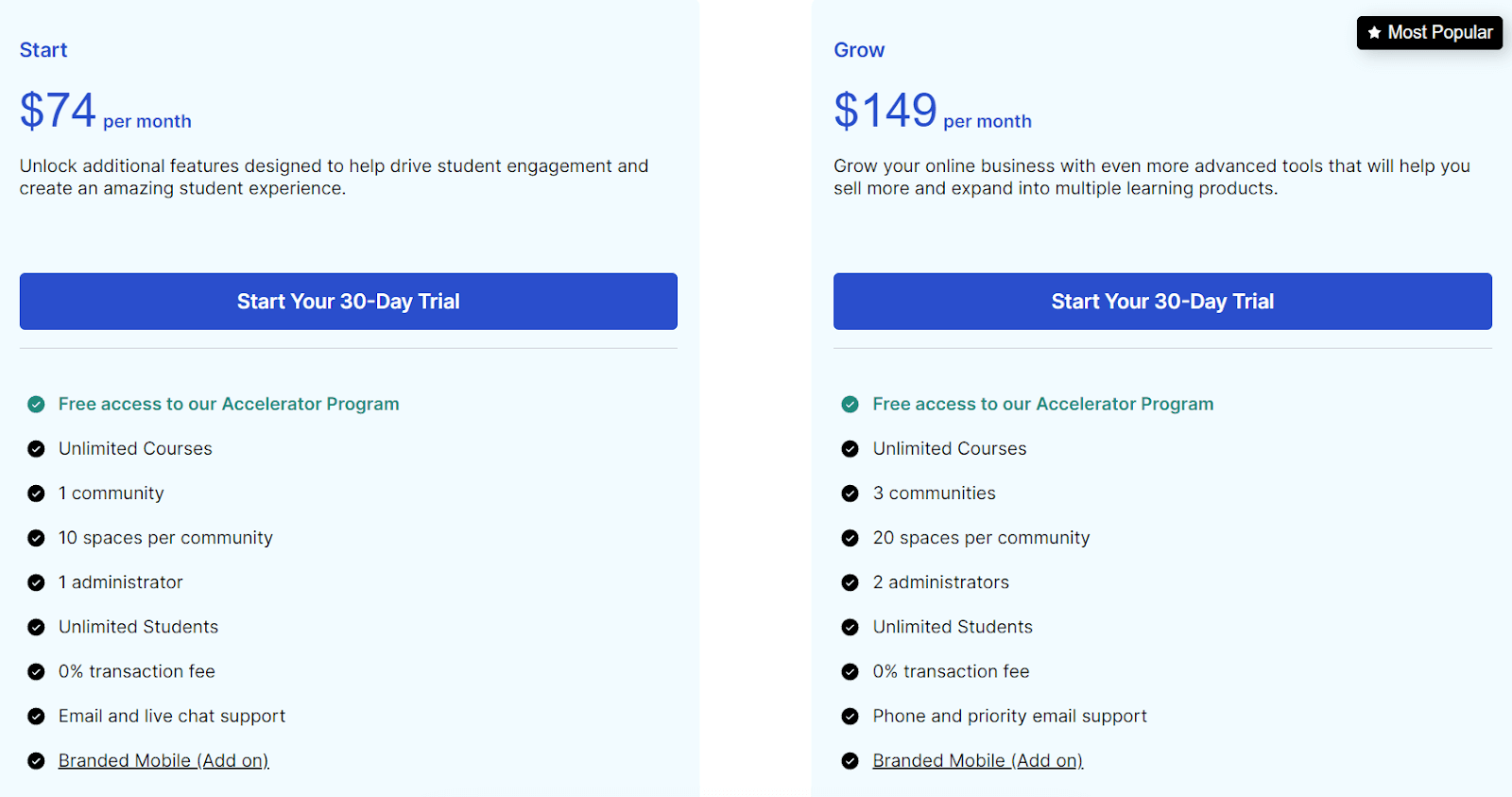The image size is (1512, 797).
Task: Click the green checkmark beside Start's Accelerator Program
Action: tap(36, 404)
